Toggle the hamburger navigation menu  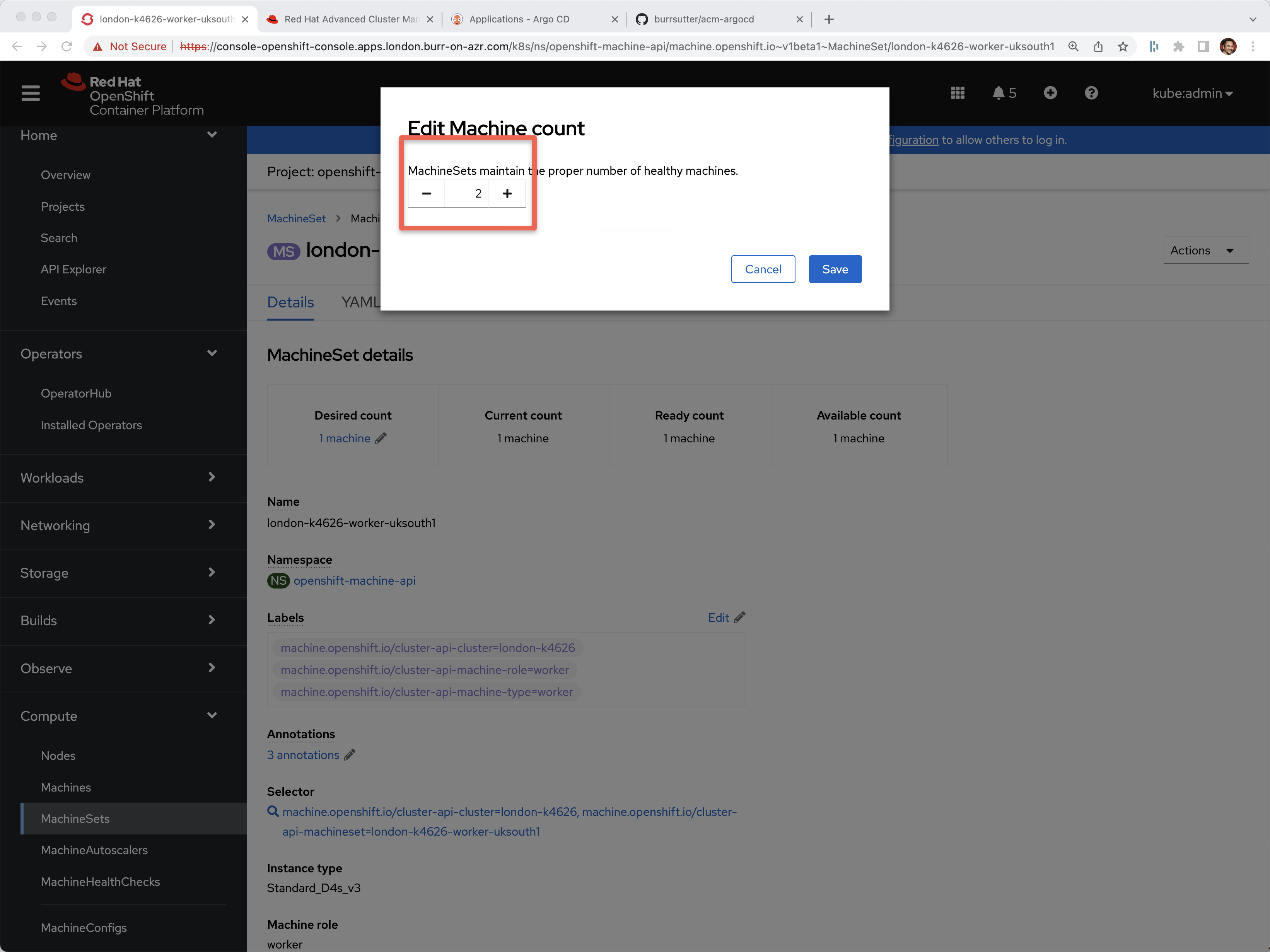(x=31, y=93)
